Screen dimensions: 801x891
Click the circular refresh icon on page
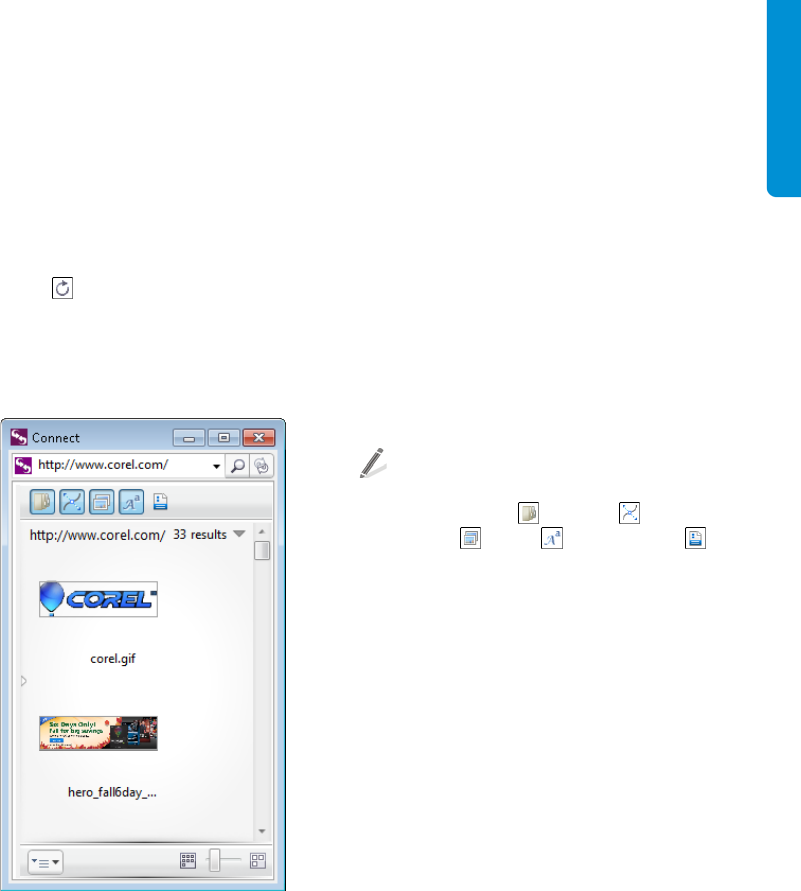[62, 288]
